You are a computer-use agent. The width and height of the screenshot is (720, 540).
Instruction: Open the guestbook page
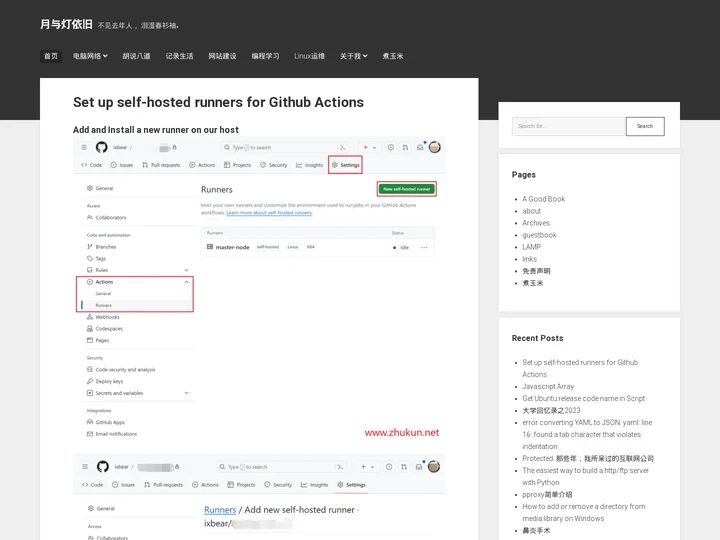(539, 235)
